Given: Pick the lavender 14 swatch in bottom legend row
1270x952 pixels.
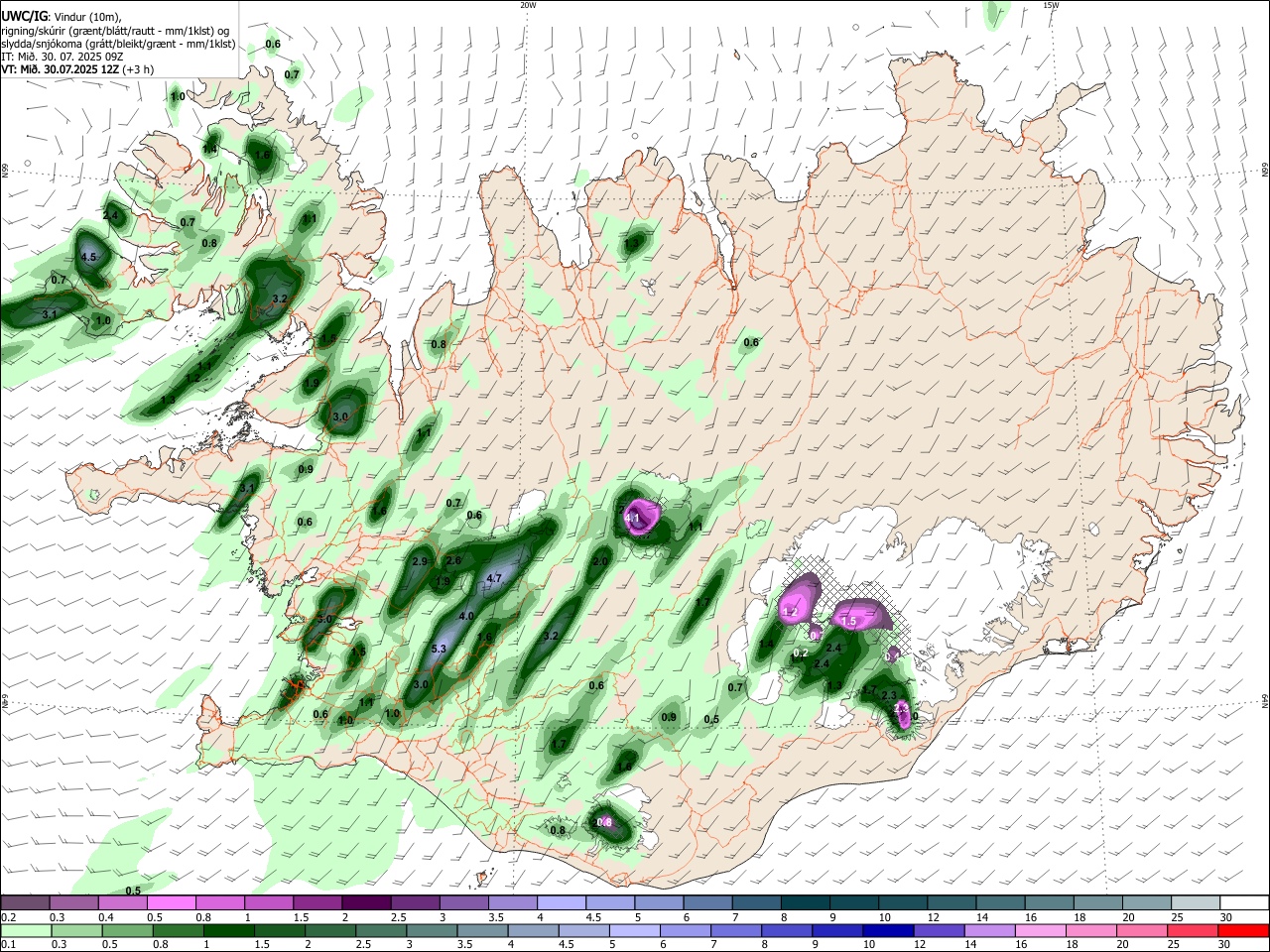Looking at the screenshot, I should point(990,931).
